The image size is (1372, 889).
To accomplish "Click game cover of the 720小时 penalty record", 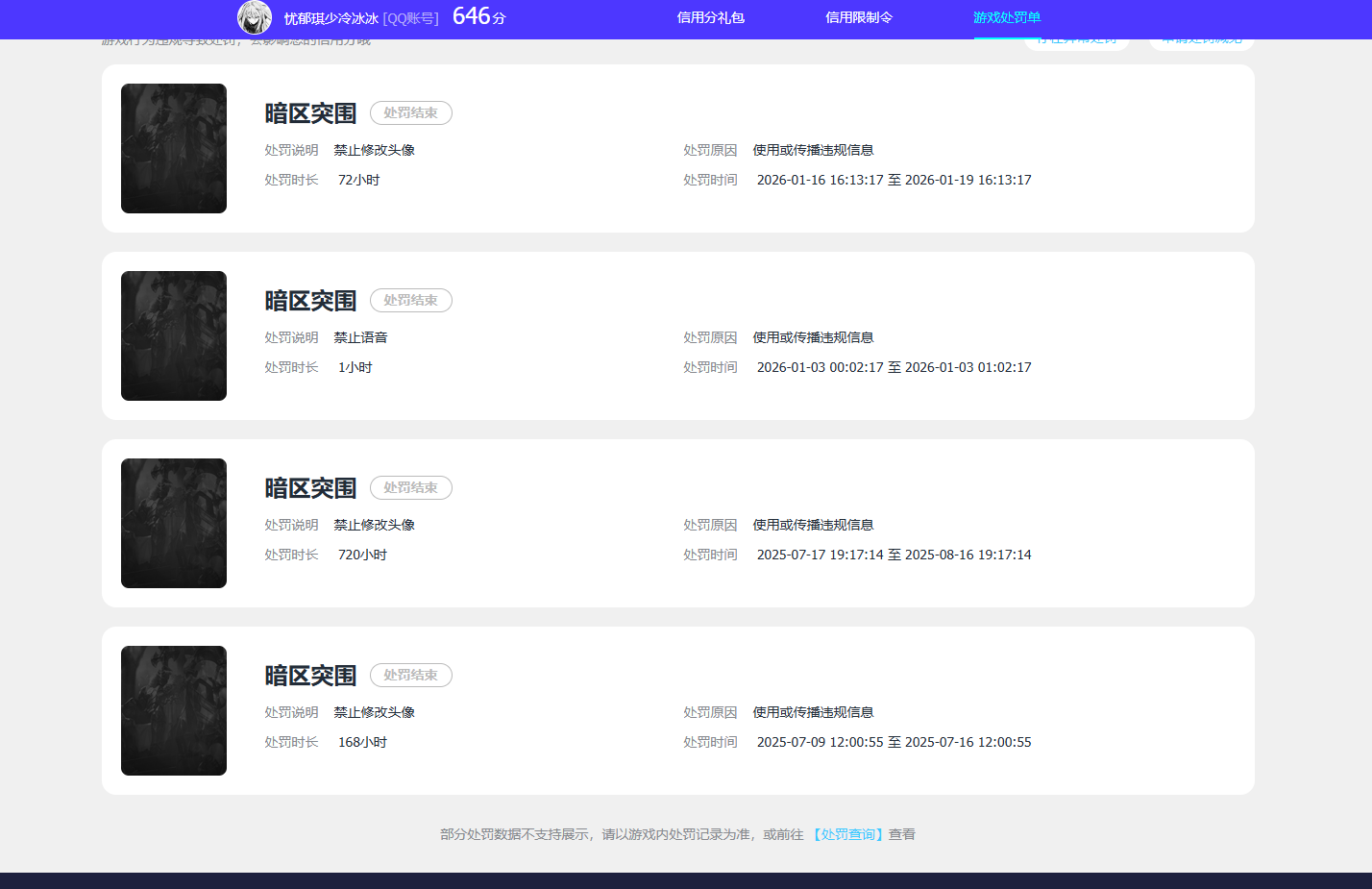I will pyautogui.click(x=174, y=523).
